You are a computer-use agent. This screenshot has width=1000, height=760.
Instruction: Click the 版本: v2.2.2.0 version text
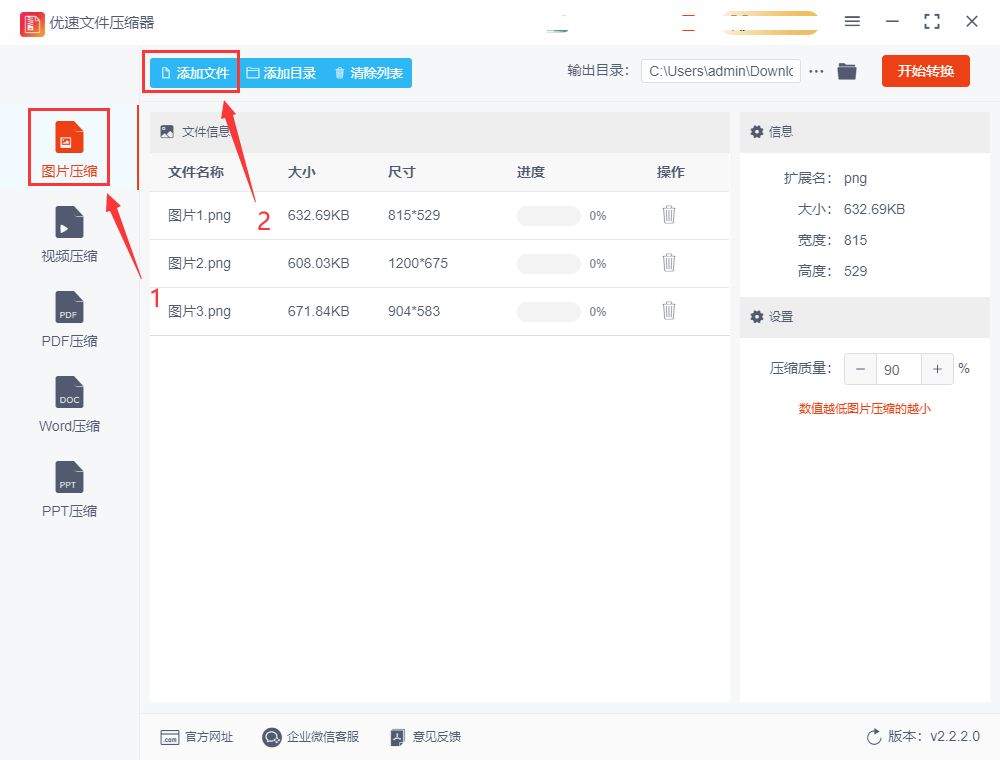(934, 736)
